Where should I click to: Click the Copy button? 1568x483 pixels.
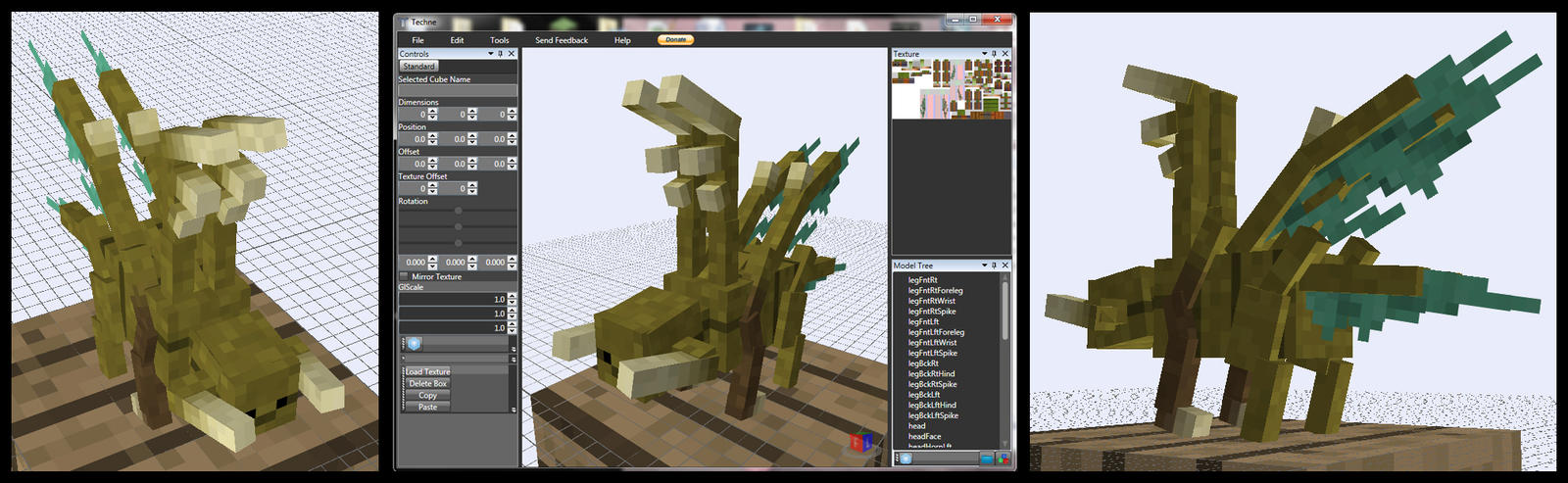pos(428,395)
